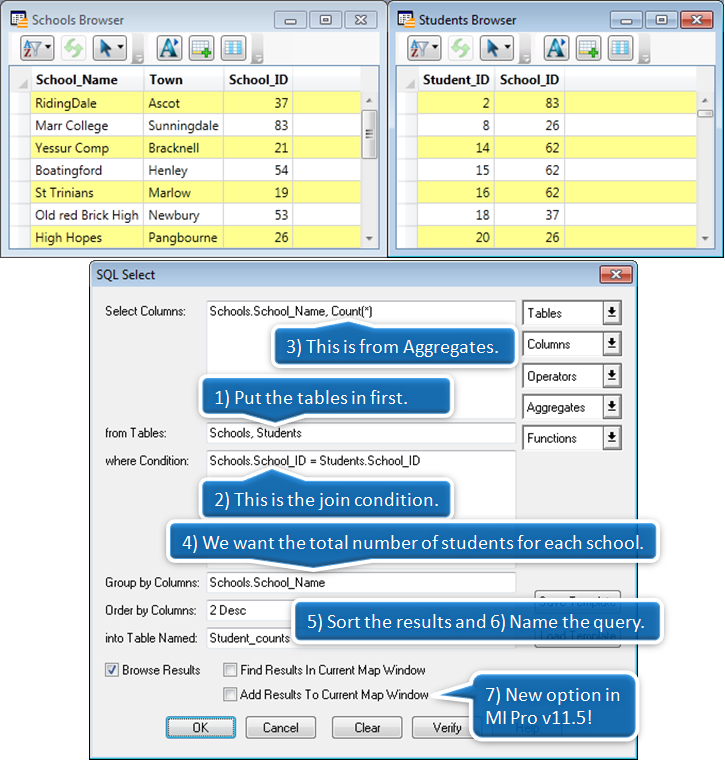The image size is (725, 761).
Task: Close the SQL Select dialog
Action: click(x=616, y=275)
